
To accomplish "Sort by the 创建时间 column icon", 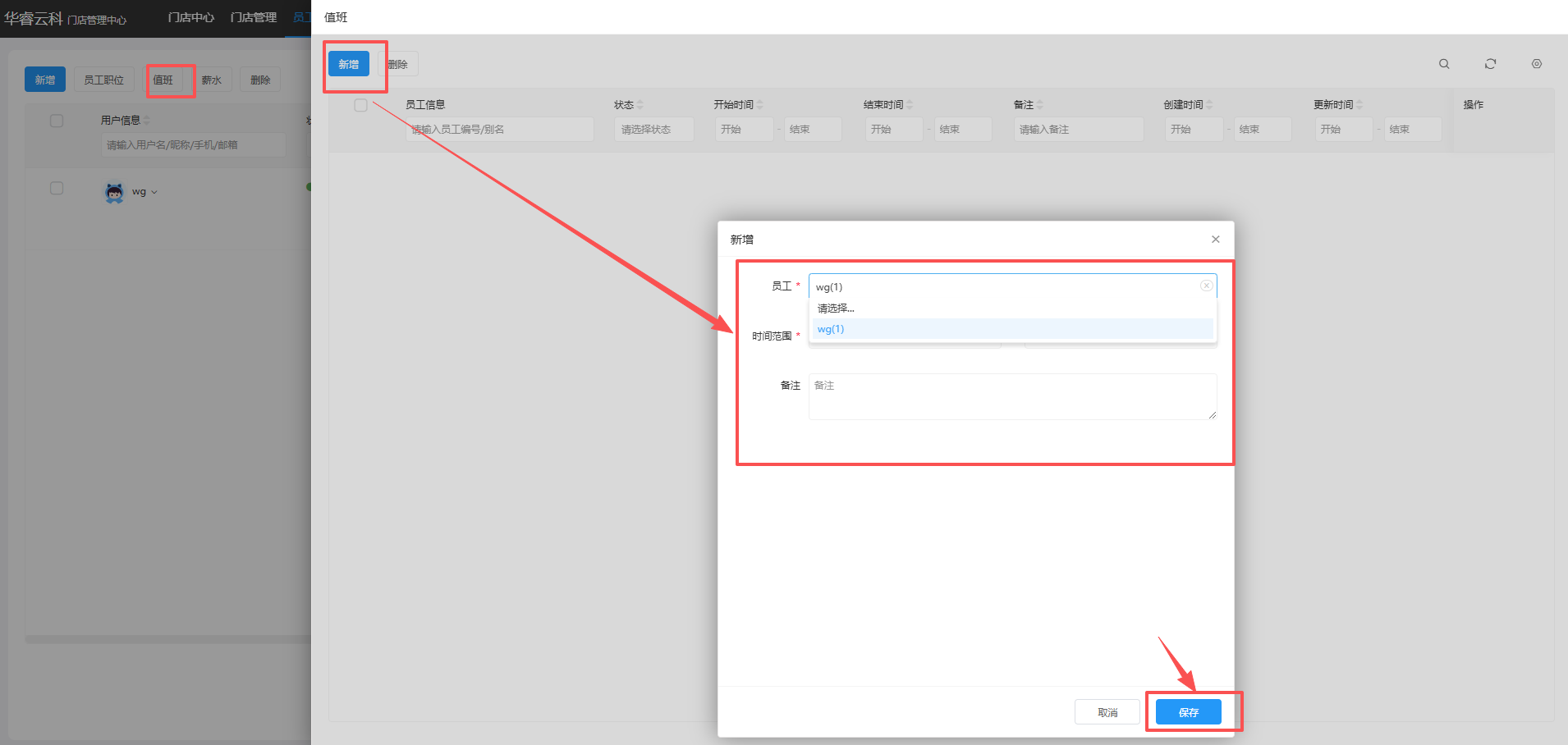I will pyautogui.click(x=1209, y=105).
